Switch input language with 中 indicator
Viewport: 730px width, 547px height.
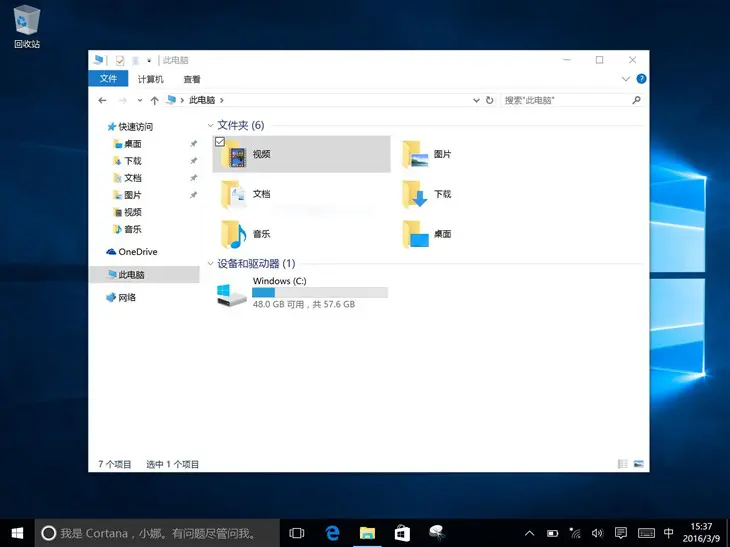[668, 533]
